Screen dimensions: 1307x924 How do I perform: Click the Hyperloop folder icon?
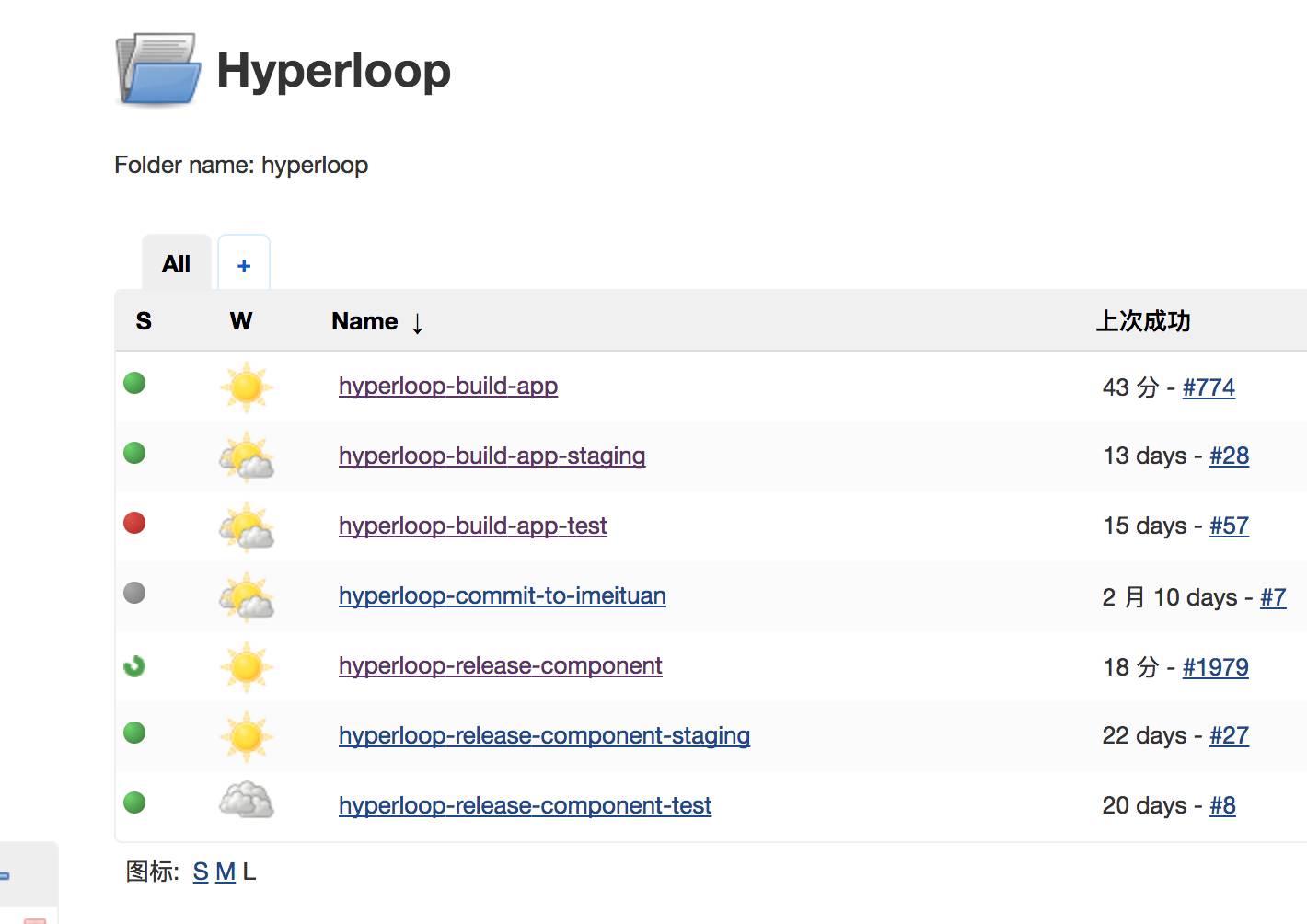pos(159,69)
